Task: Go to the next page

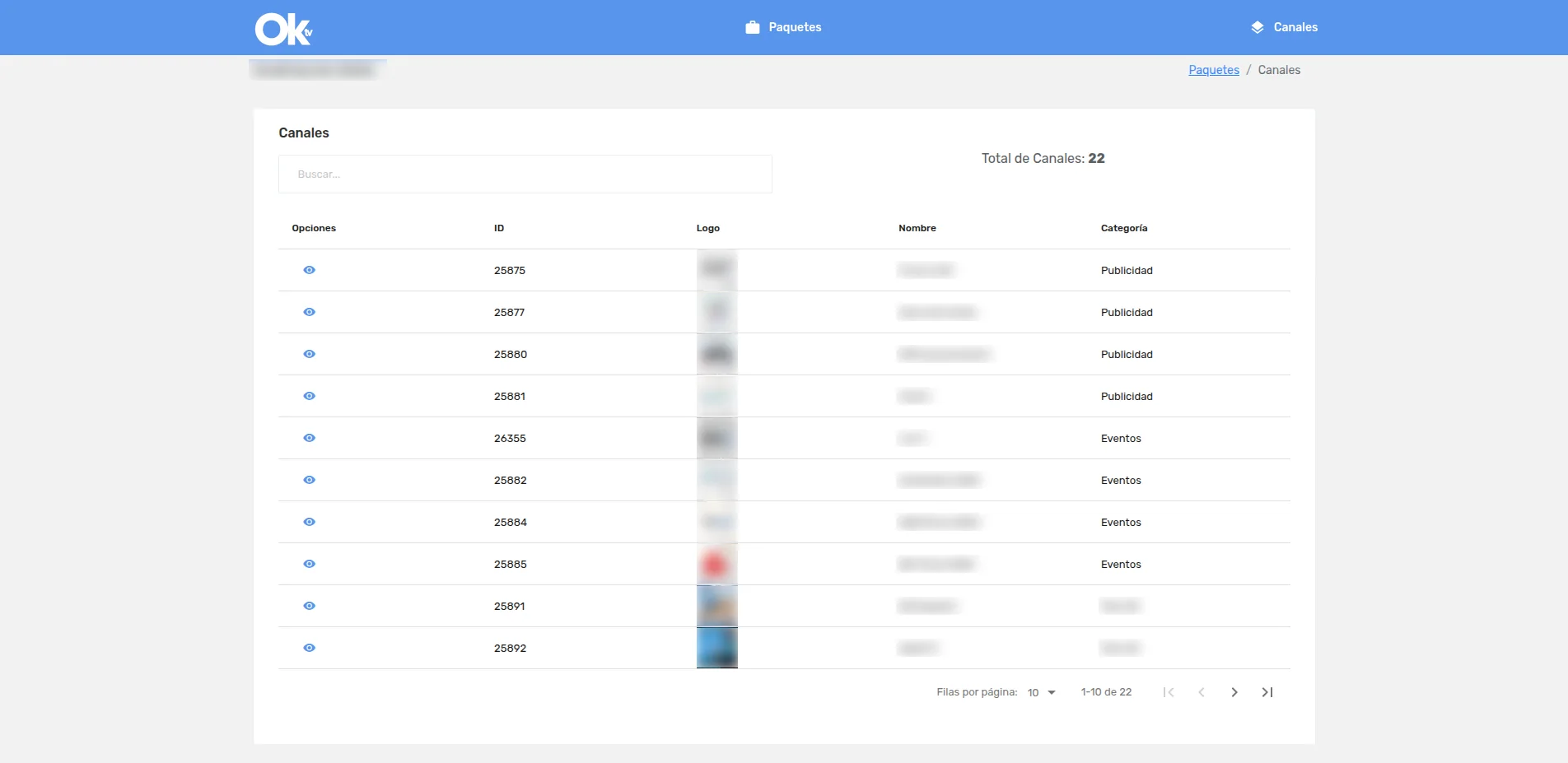Action: pos(1234,692)
